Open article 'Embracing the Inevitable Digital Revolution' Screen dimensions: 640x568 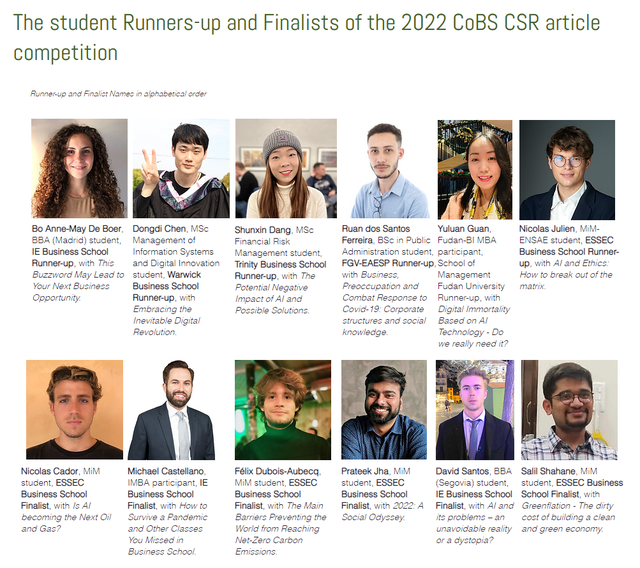click(x=167, y=320)
